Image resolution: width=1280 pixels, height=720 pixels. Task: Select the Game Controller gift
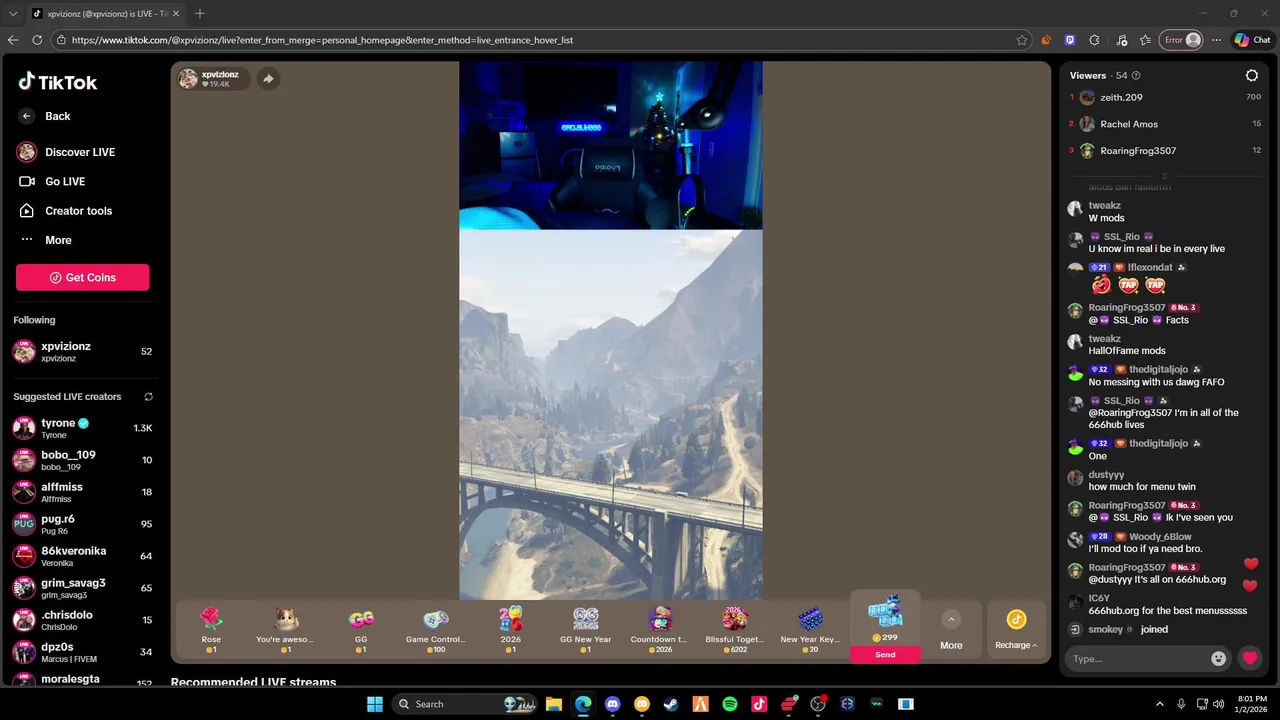tap(436, 629)
